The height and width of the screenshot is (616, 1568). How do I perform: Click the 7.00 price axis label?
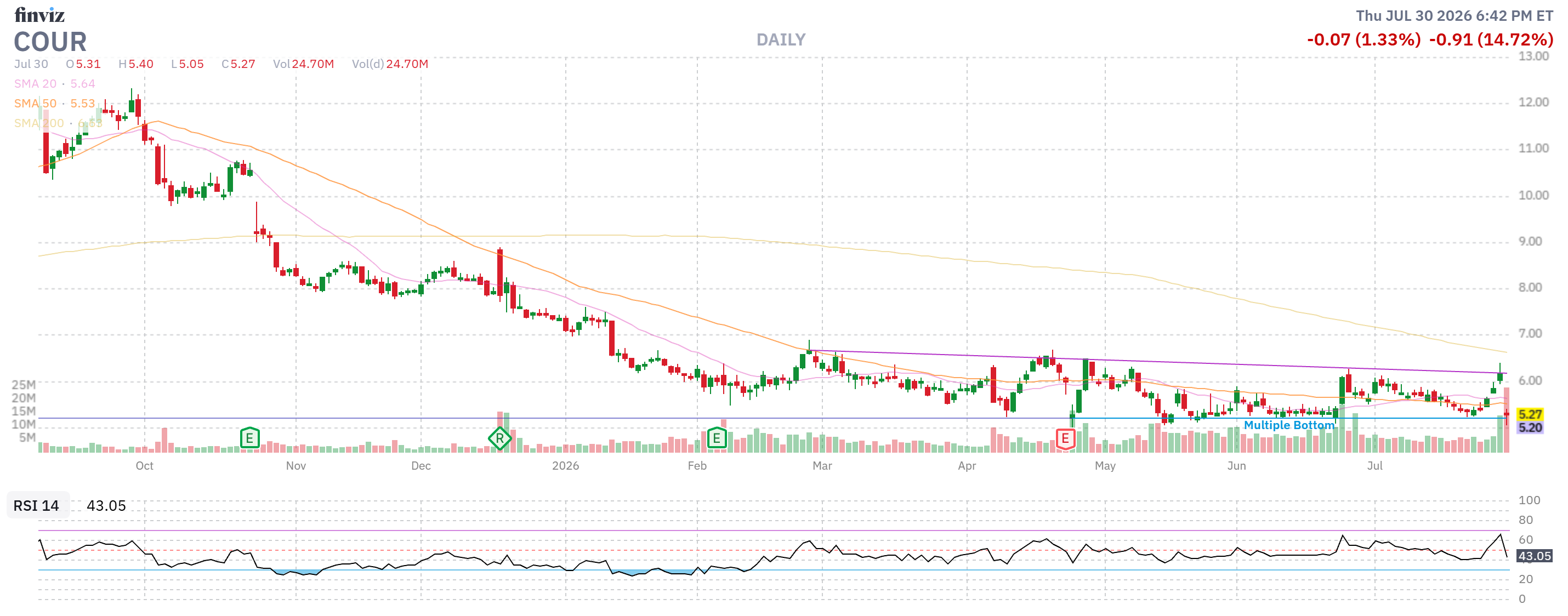click(1530, 334)
